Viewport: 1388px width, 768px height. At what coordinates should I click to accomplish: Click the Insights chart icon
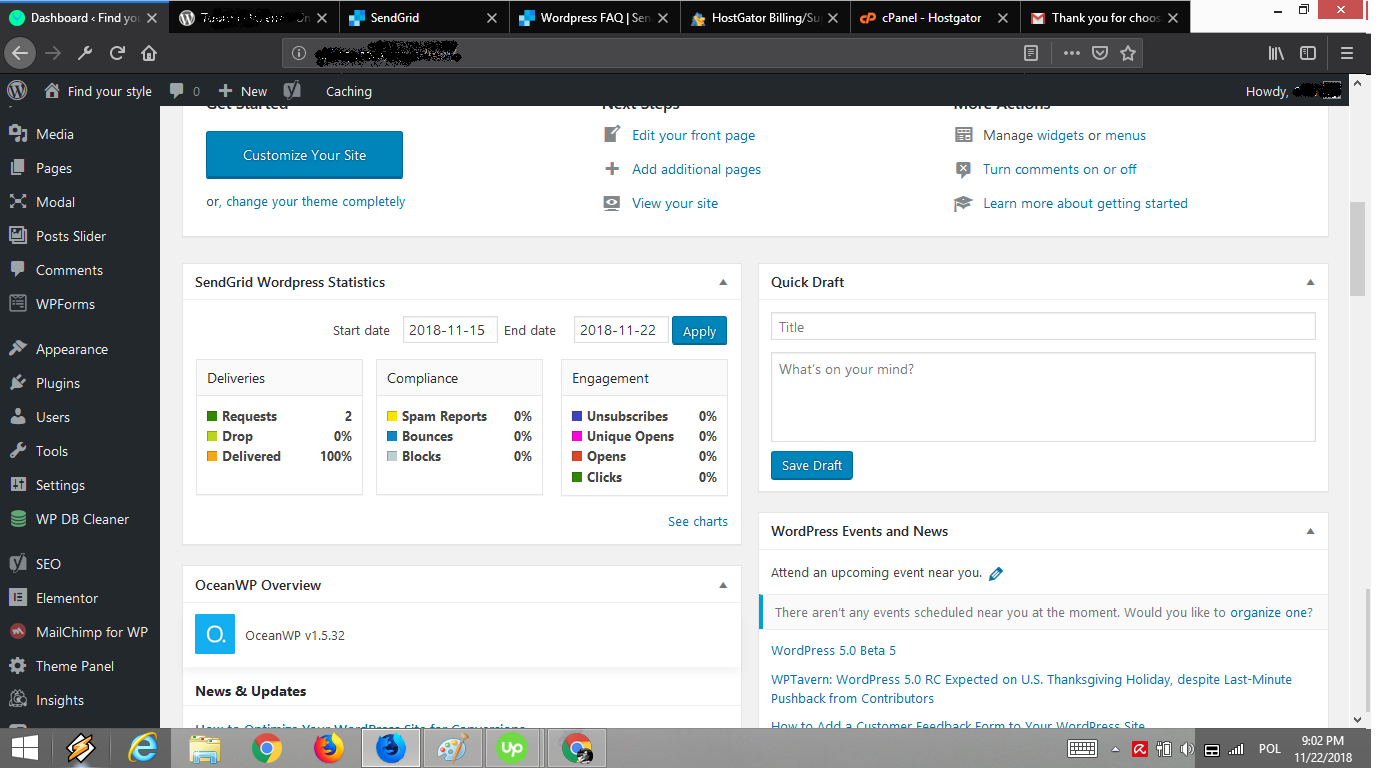coord(17,700)
